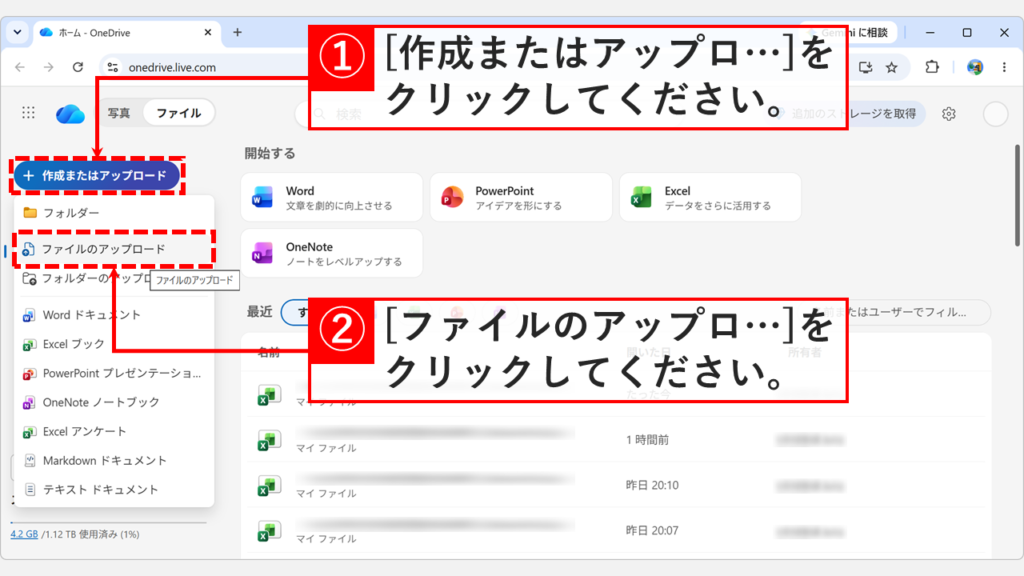Open the PowerPoint start card
Image resolution: width=1024 pixels, height=576 pixels.
tap(521, 197)
